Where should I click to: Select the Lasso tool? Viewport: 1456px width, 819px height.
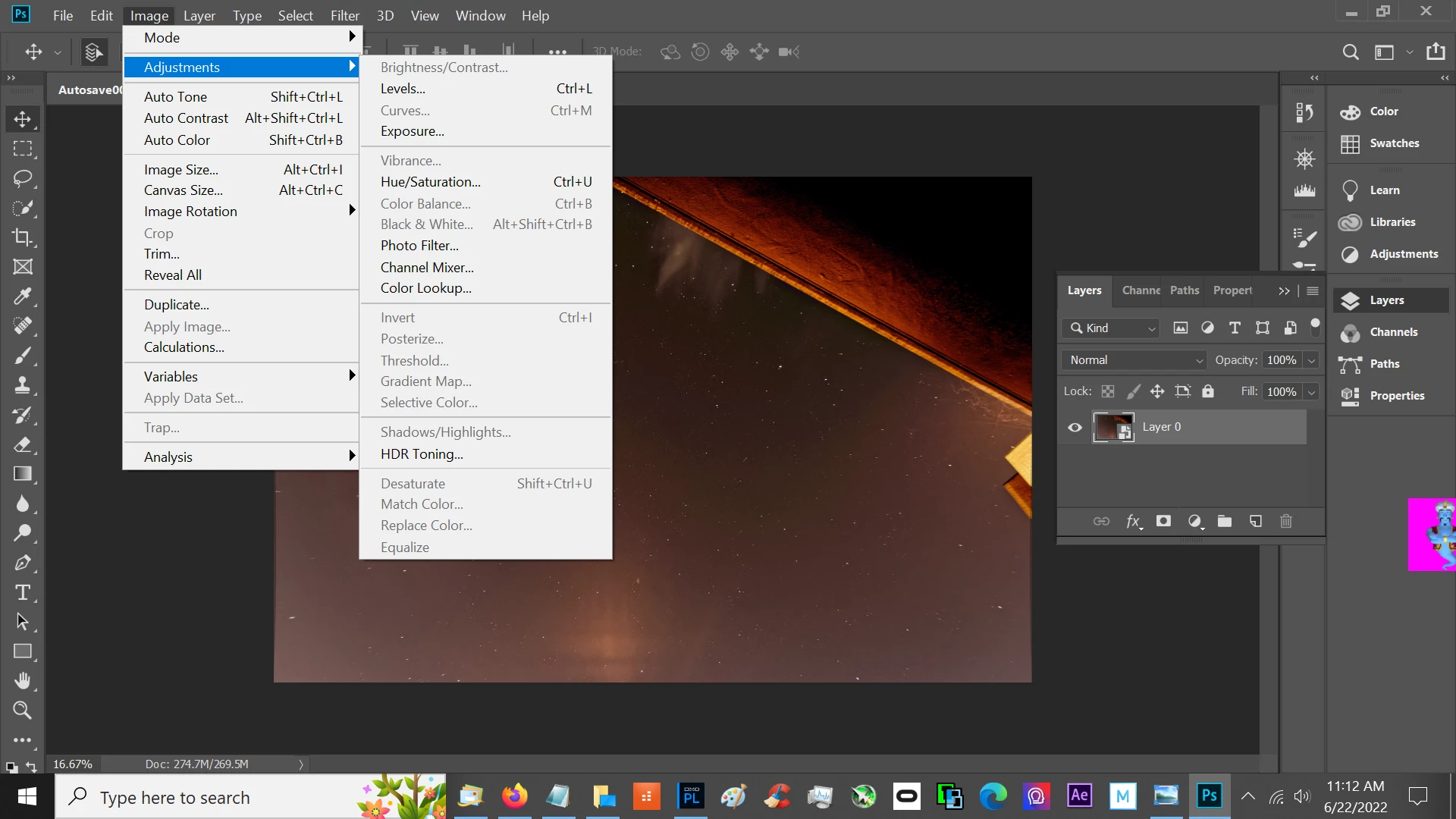(23, 178)
